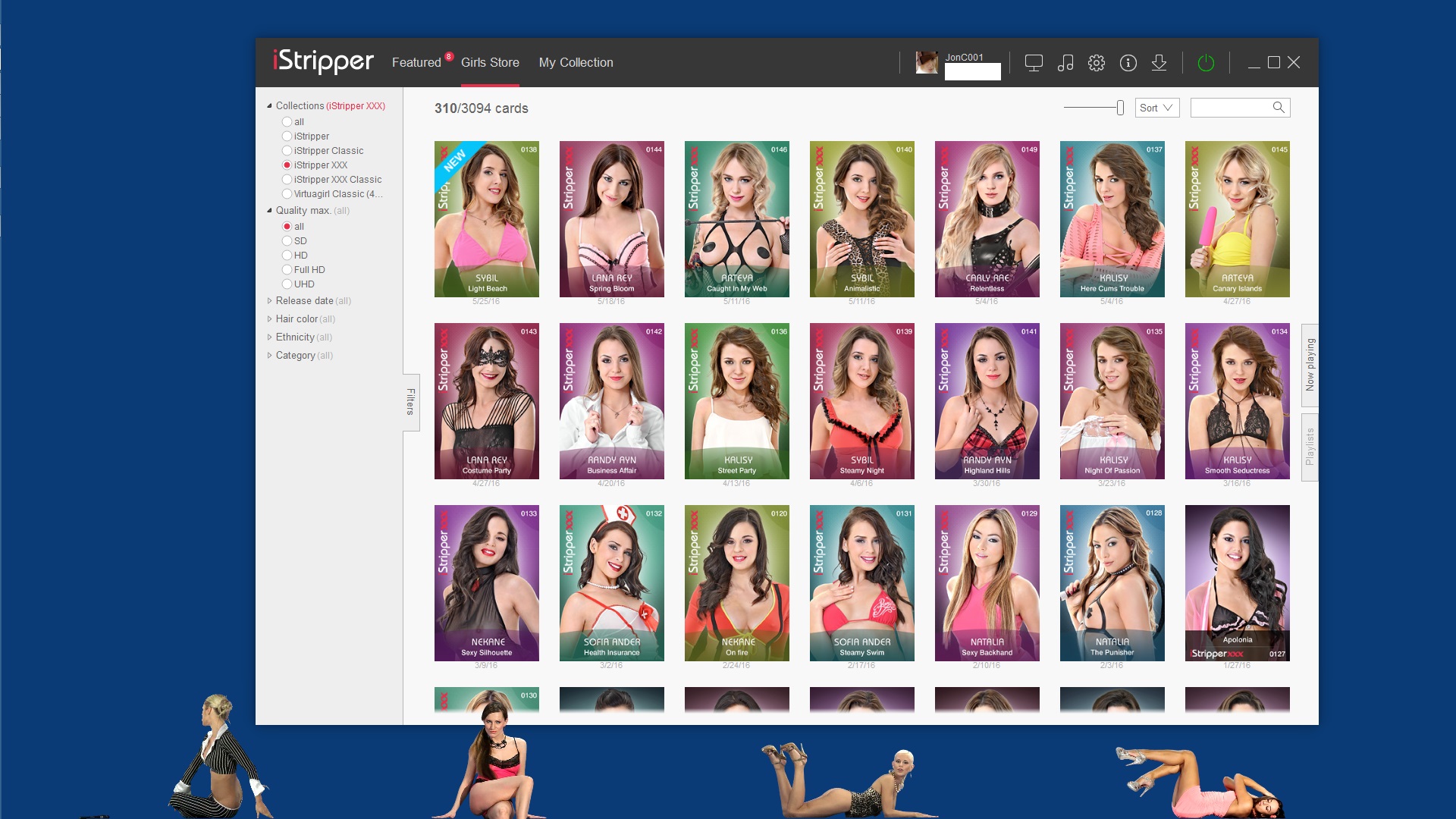The height and width of the screenshot is (819, 1456).
Task: Open the Now playing side tab
Action: (1310, 366)
